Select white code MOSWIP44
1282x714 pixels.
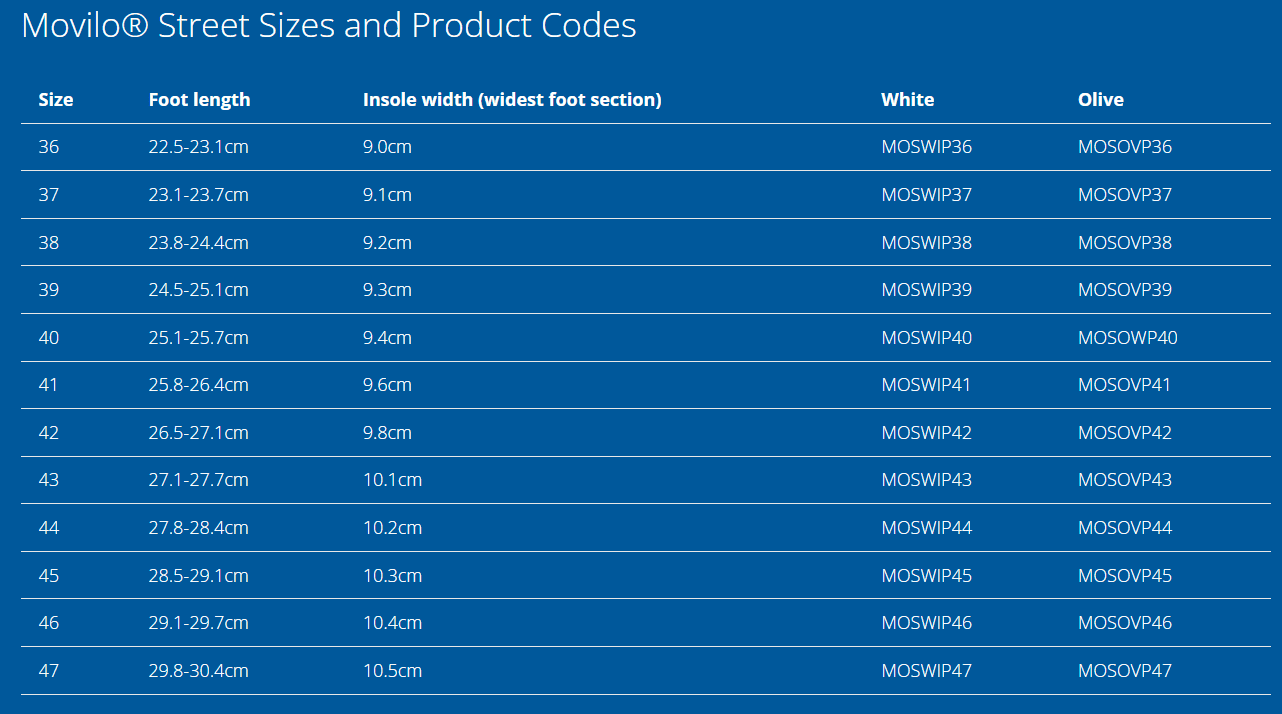(926, 528)
